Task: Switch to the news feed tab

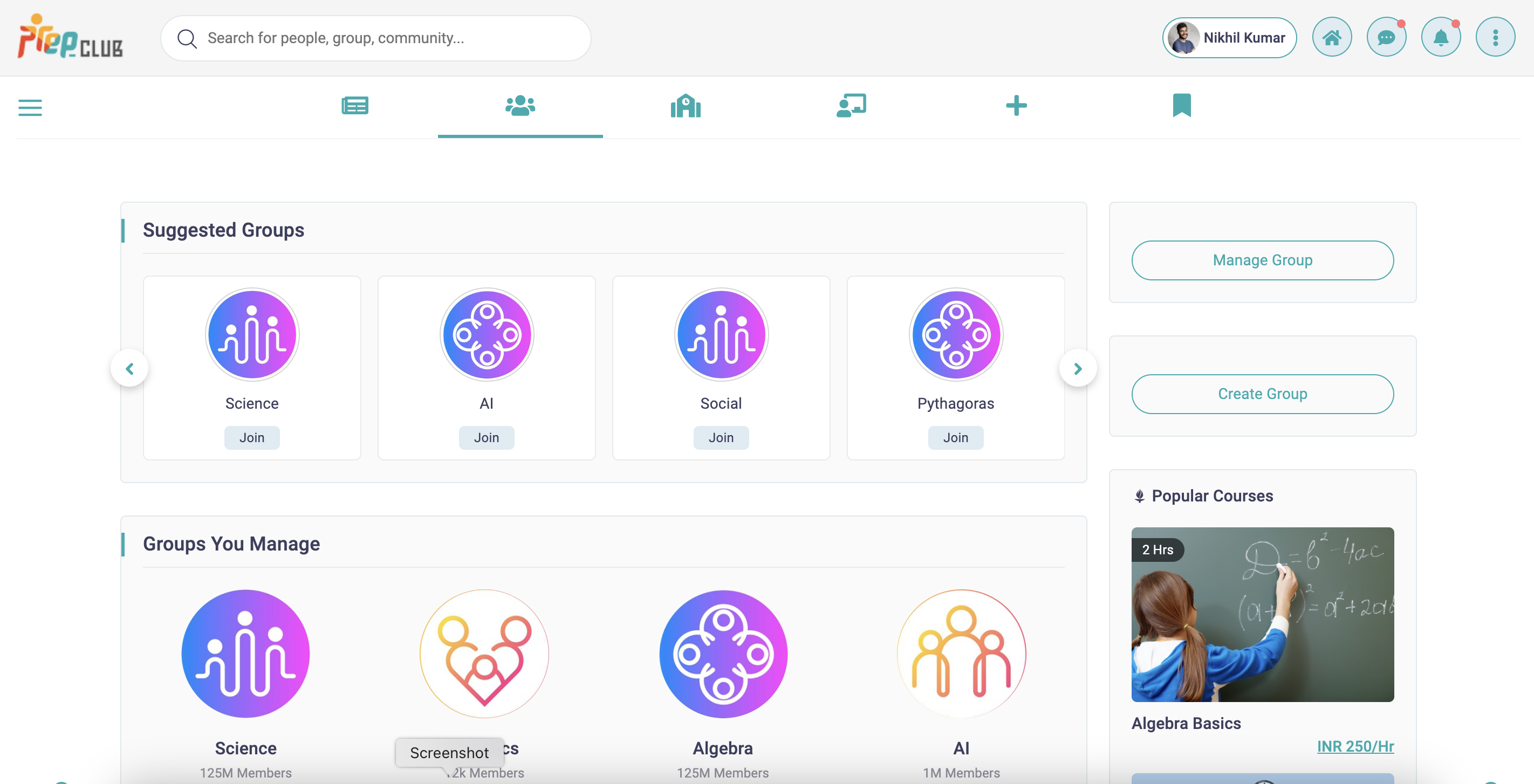Action: [x=355, y=106]
